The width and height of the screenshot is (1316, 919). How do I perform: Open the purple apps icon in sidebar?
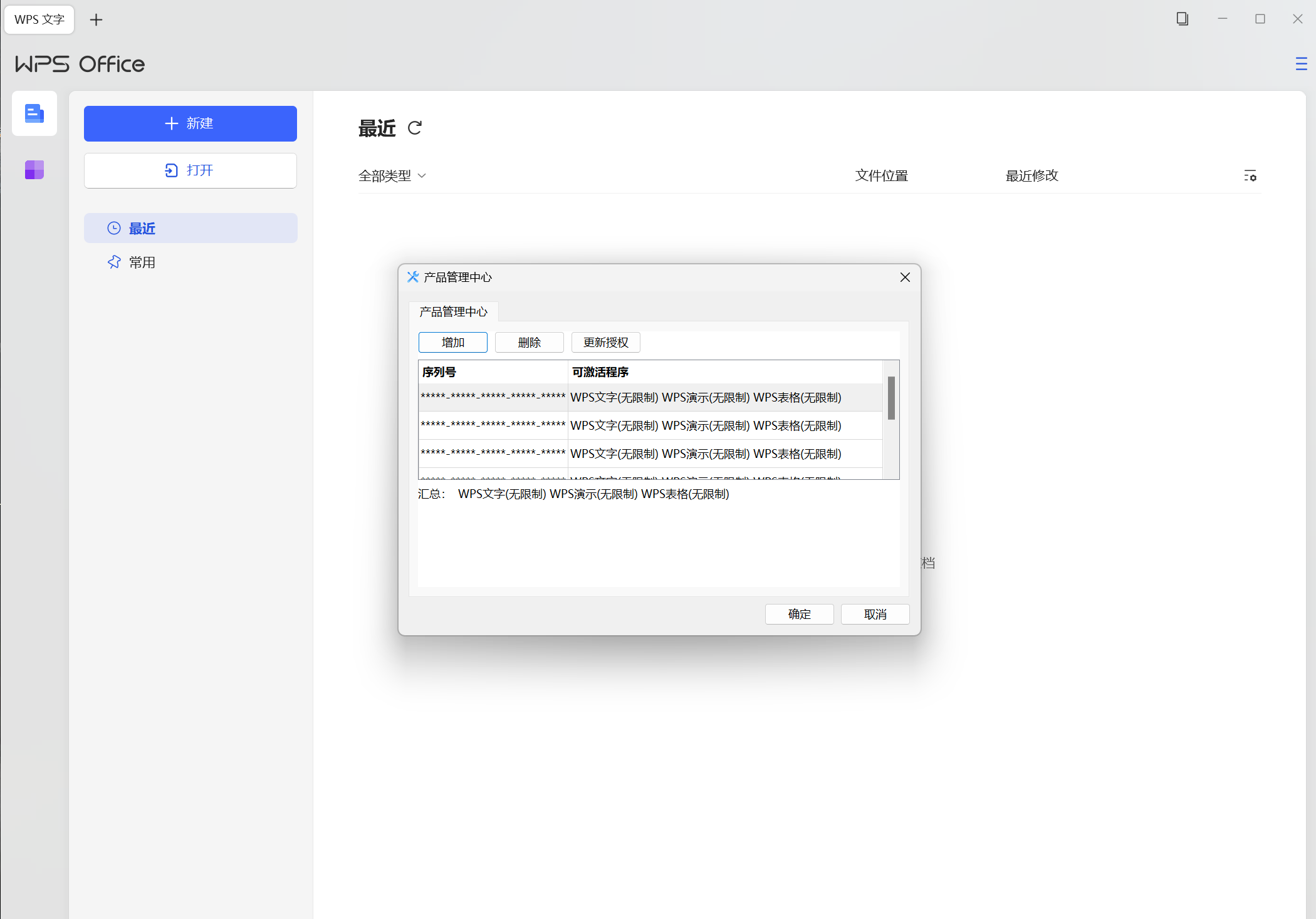click(34, 170)
